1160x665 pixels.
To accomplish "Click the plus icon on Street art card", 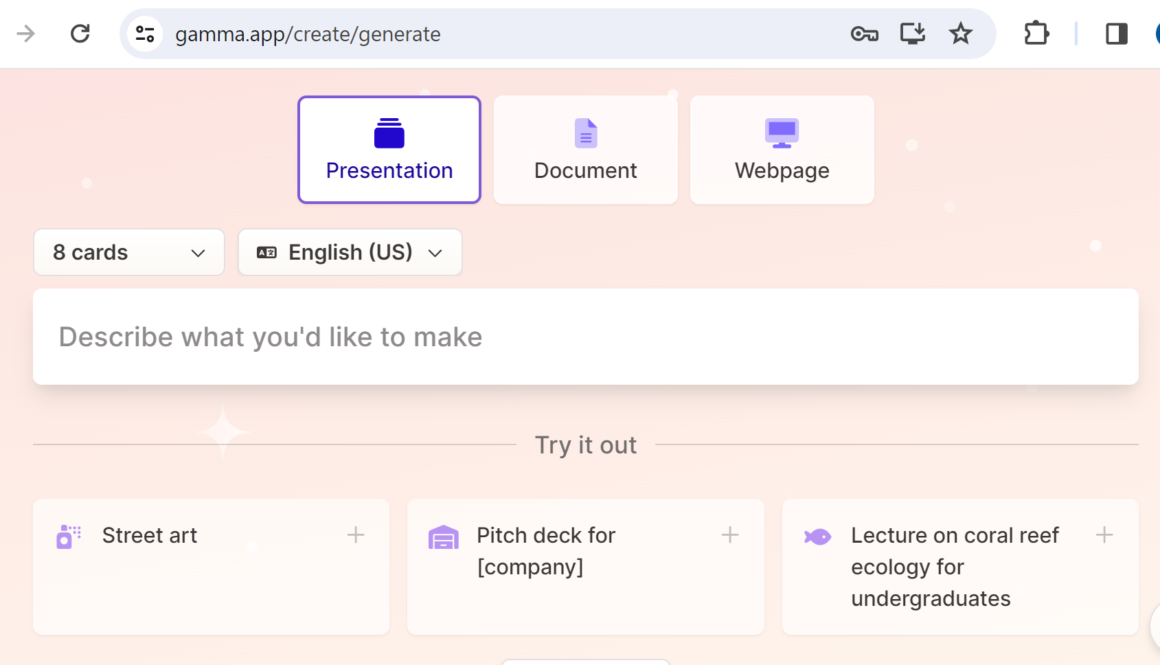I will coord(355,536).
